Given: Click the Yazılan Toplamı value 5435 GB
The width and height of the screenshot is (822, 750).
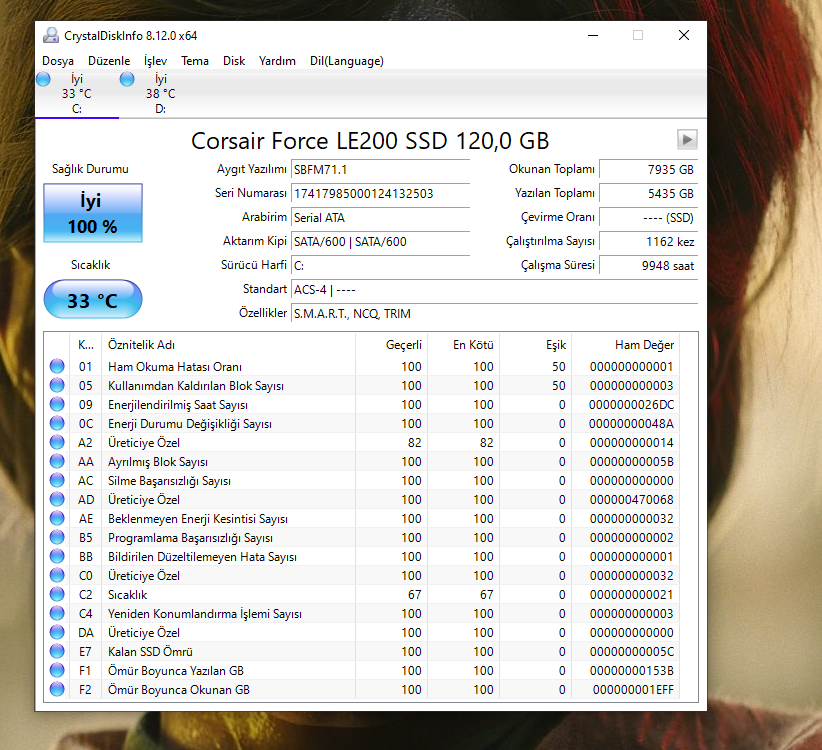Looking at the screenshot, I should pyautogui.click(x=648, y=194).
